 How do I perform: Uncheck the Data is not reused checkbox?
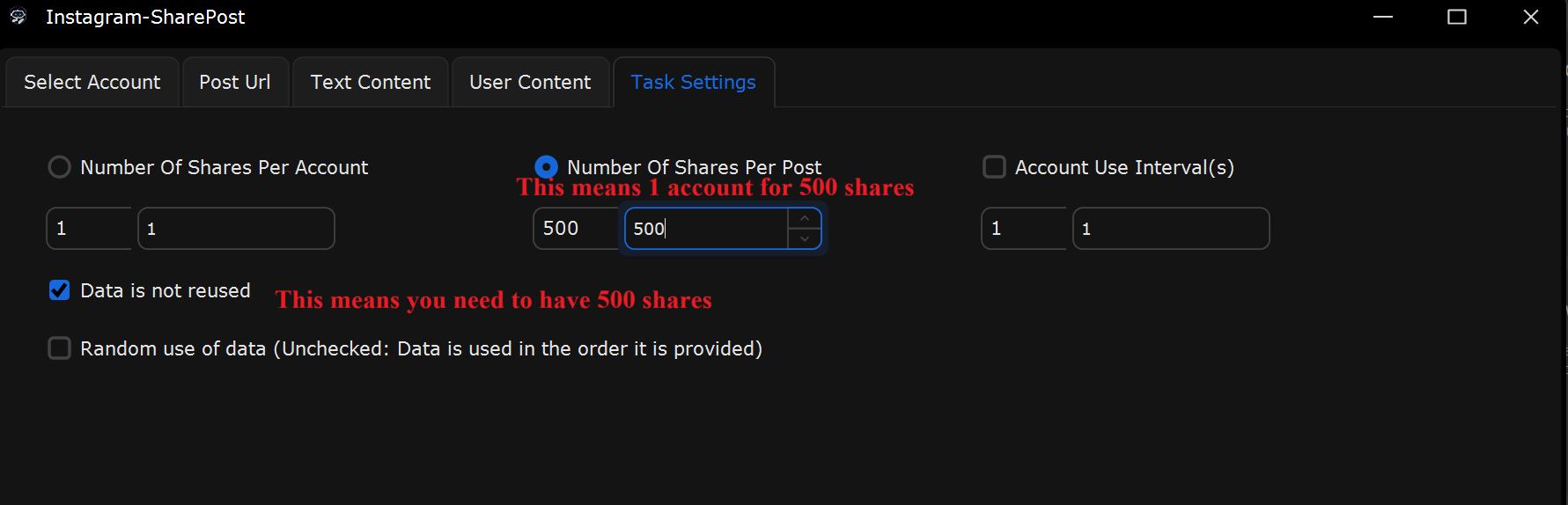[59, 290]
